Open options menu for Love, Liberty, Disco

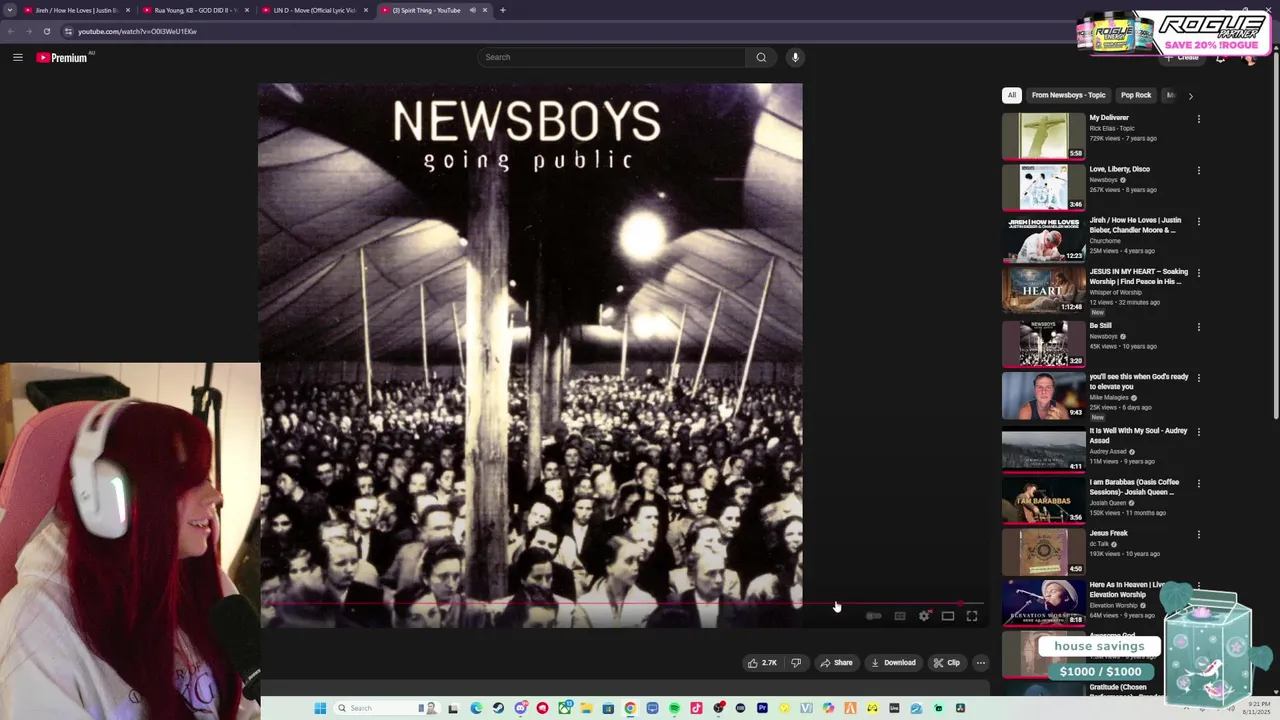tap(1199, 170)
